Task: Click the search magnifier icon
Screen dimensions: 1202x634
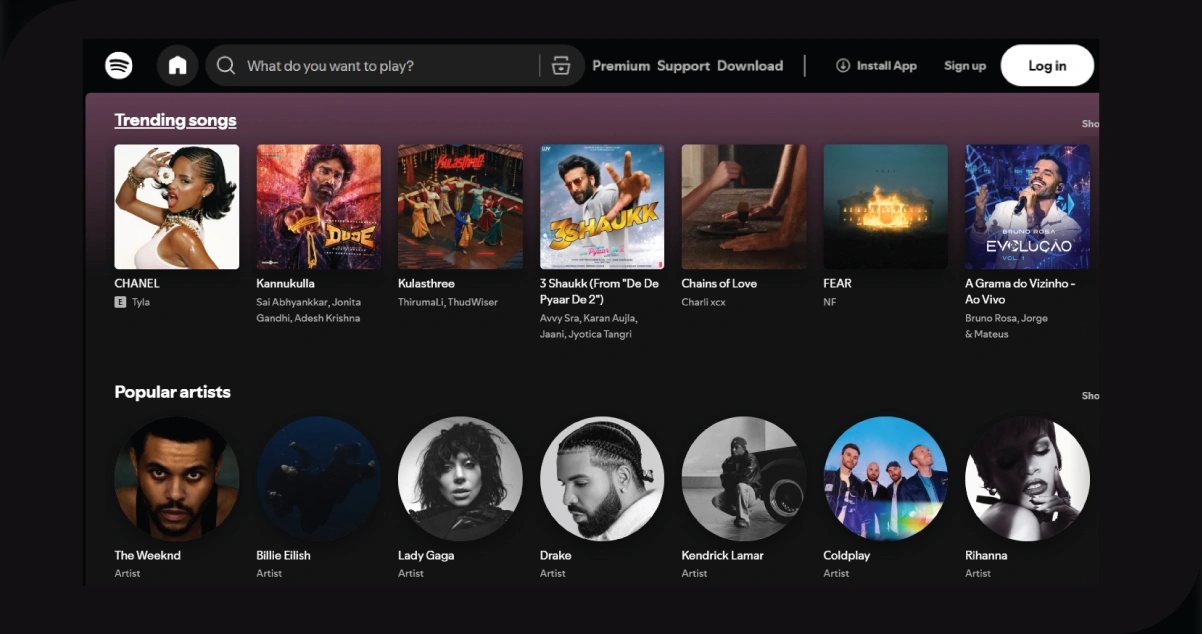Action: pos(226,65)
